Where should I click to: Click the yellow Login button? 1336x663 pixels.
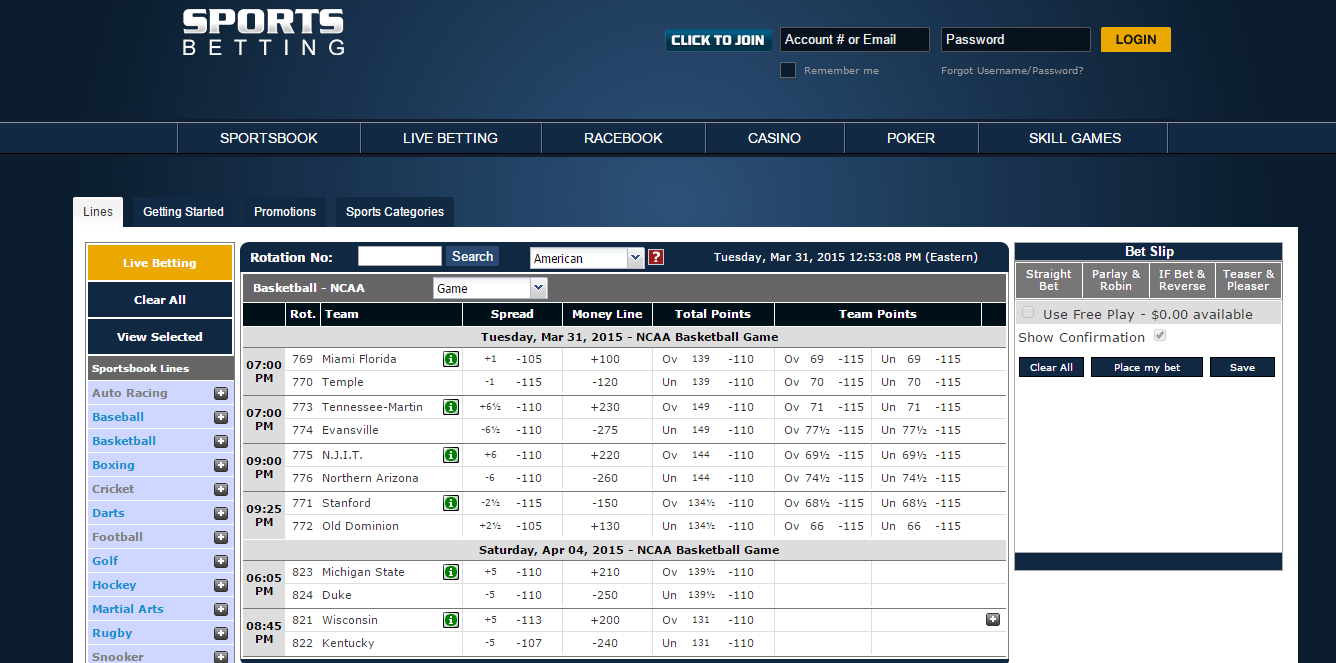[x=1136, y=40]
